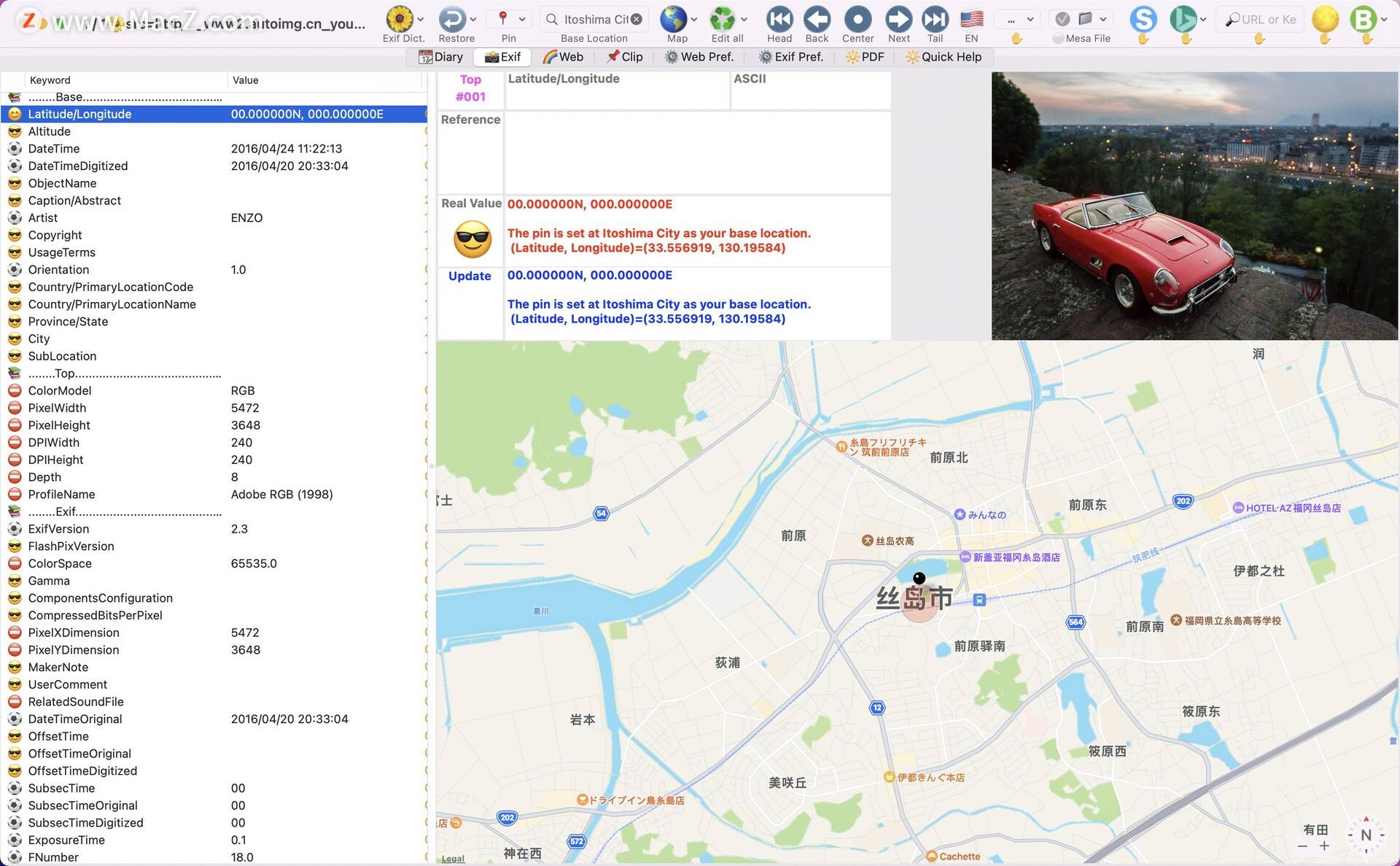The height and width of the screenshot is (866, 1400).
Task: Expand the ellipsis dropdown in toolbar
Action: point(1019,20)
